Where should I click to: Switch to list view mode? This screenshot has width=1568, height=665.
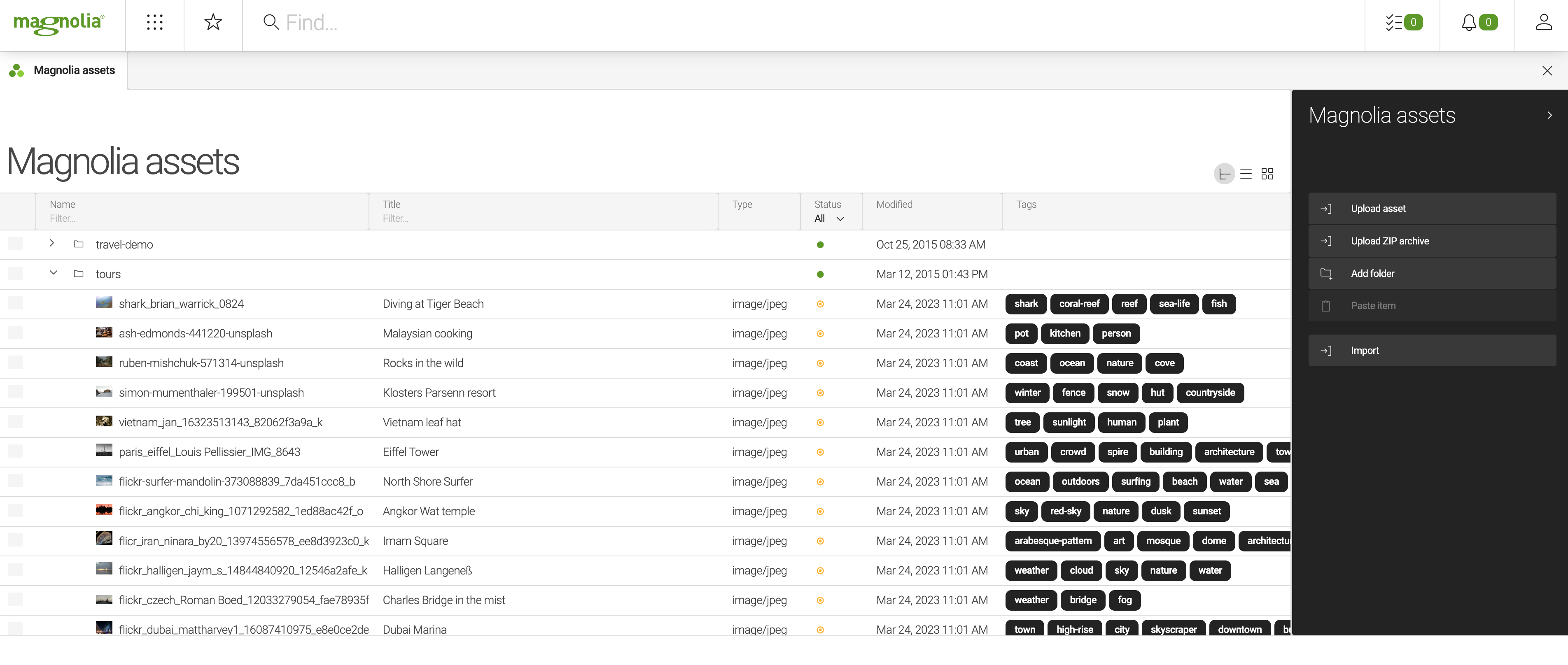coord(1246,173)
